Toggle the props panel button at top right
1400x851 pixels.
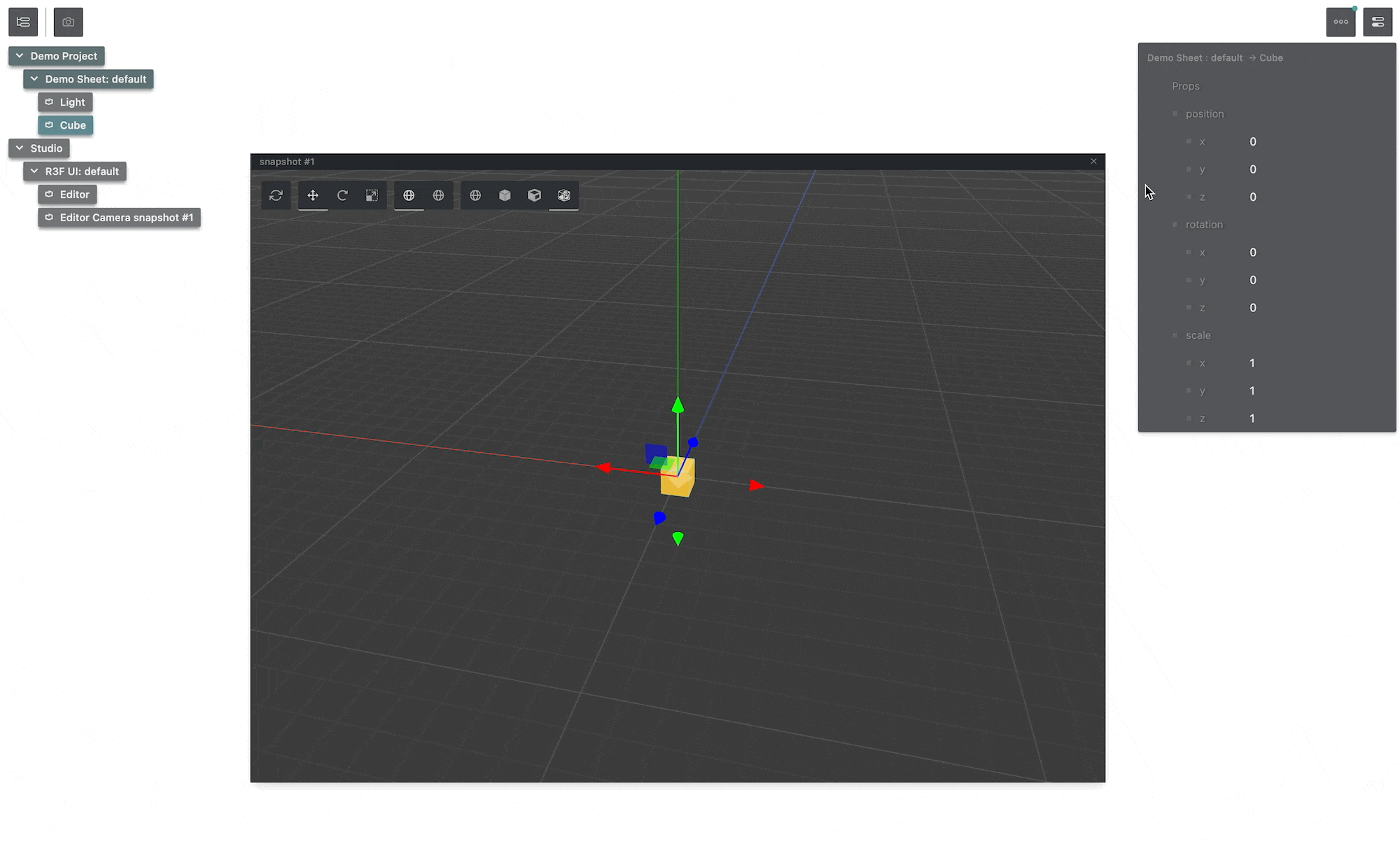click(x=1377, y=22)
